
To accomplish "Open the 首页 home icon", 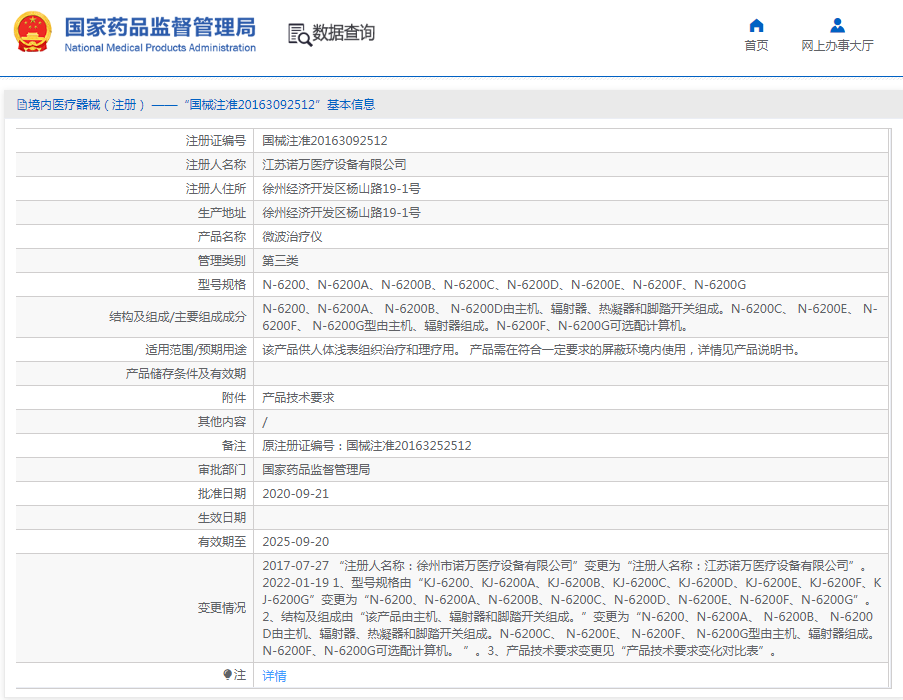I will click(x=755, y=26).
